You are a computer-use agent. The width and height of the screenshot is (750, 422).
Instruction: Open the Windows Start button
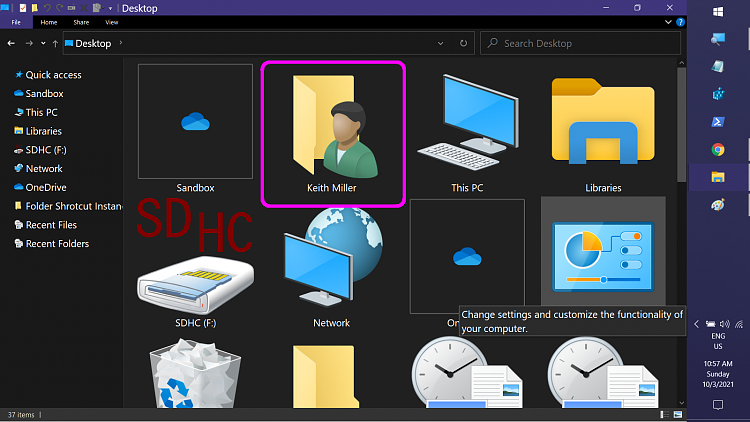[x=718, y=11]
